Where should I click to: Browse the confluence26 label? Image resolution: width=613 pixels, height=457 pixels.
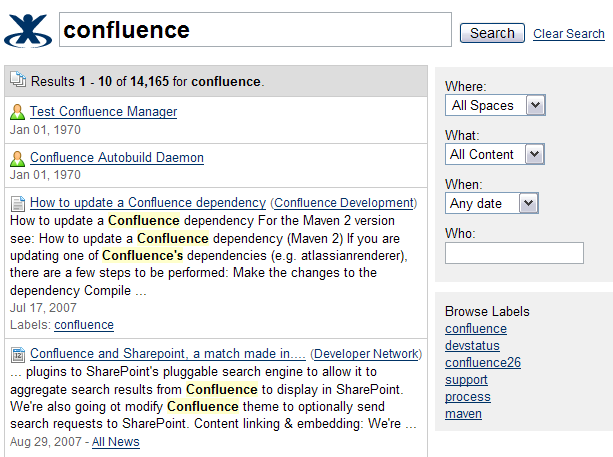(x=483, y=362)
